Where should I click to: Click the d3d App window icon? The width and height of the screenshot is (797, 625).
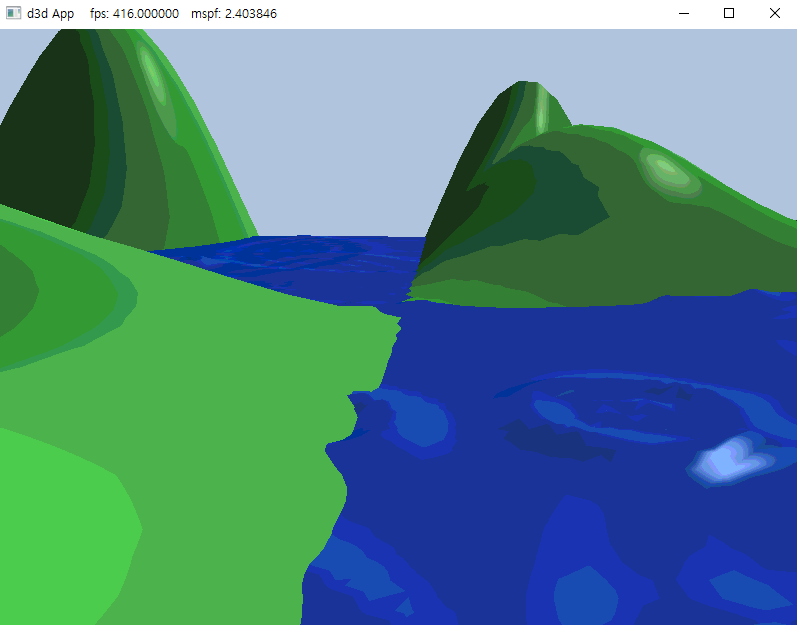(x=13, y=14)
